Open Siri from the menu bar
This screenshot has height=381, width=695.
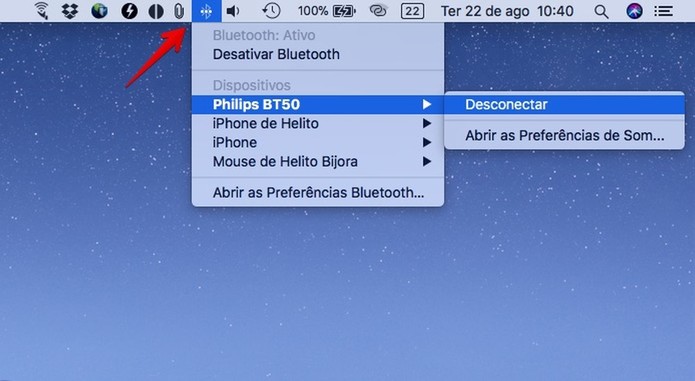pyautogui.click(x=634, y=11)
